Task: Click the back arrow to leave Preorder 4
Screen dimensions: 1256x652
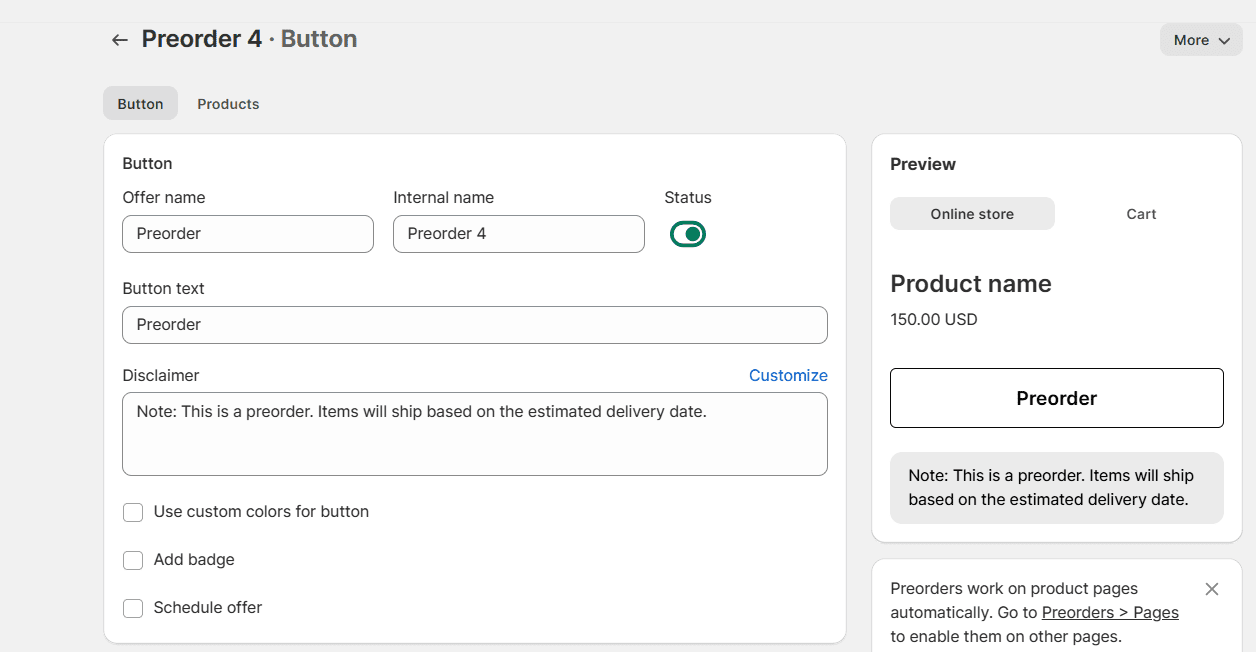Action: coord(119,39)
